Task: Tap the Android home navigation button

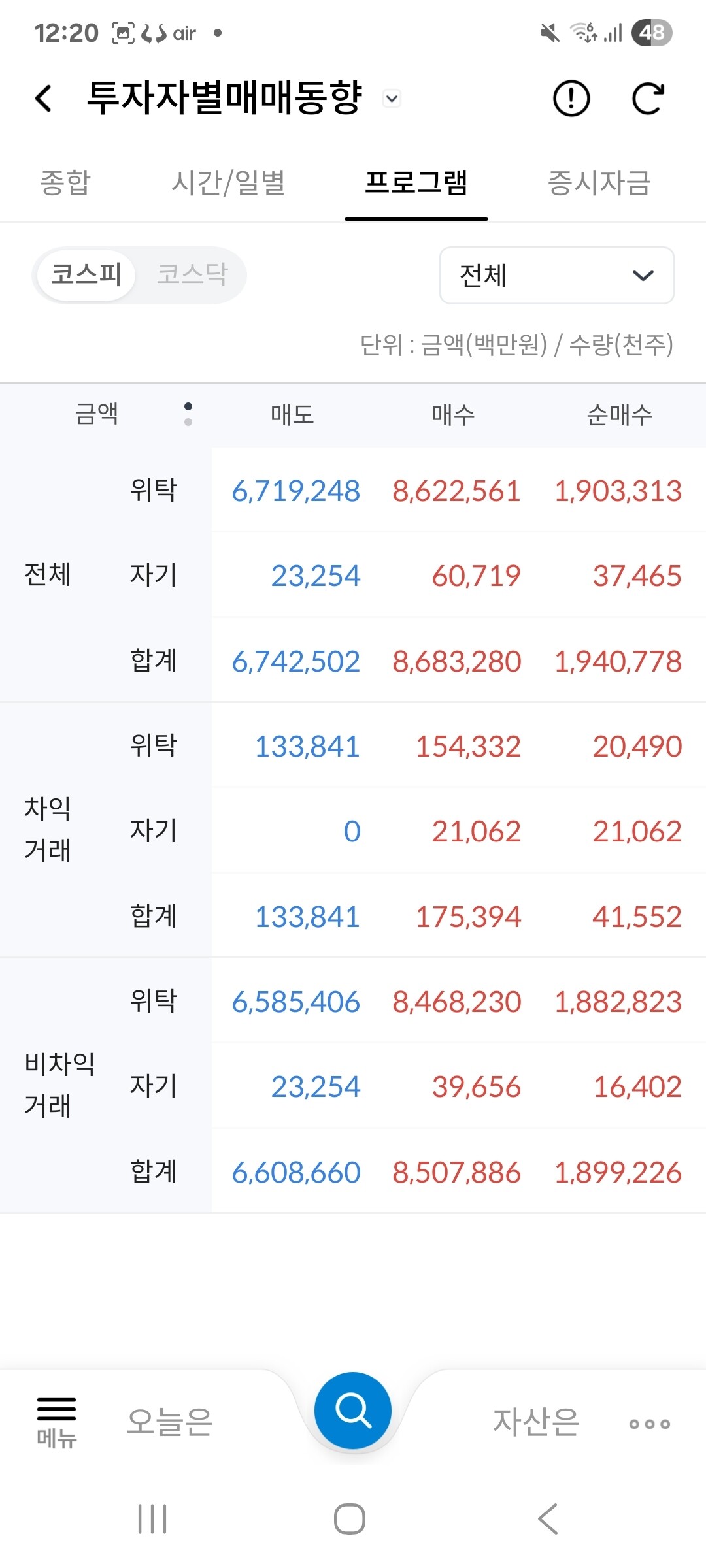Action: click(x=350, y=1518)
